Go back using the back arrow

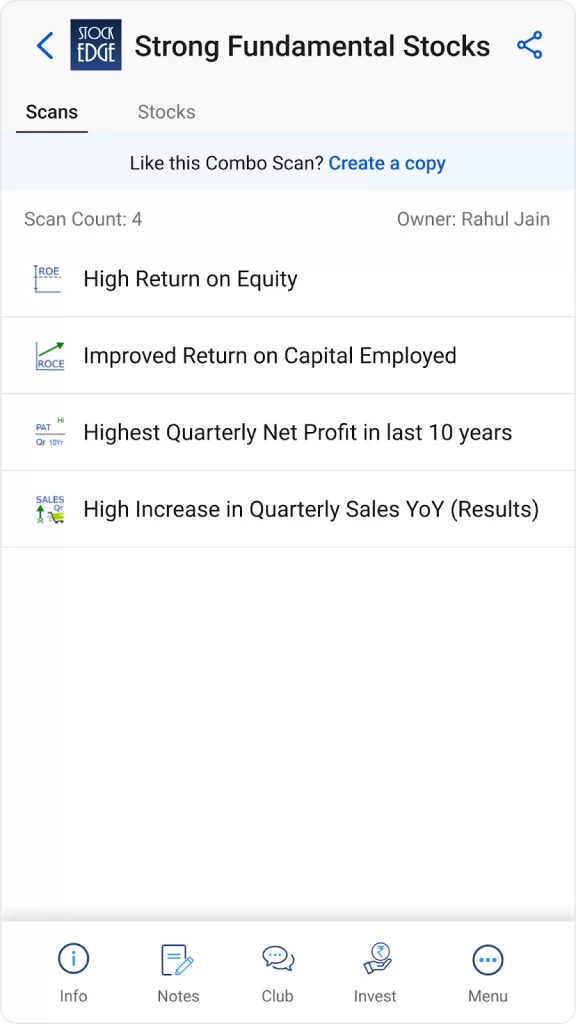pyautogui.click(x=44, y=45)
